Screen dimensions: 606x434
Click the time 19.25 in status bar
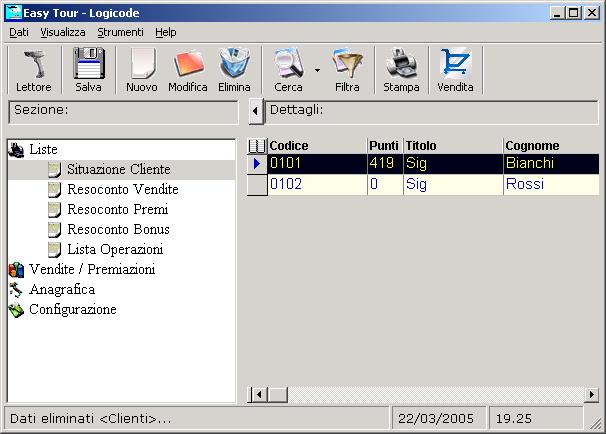coord(535,419)
